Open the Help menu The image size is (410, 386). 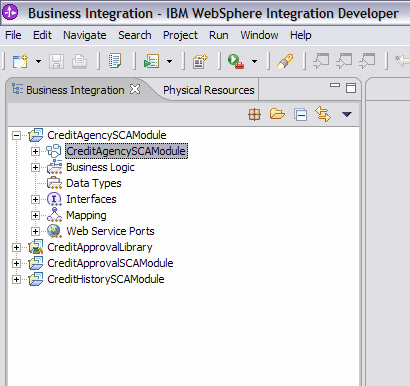(301, 35)
